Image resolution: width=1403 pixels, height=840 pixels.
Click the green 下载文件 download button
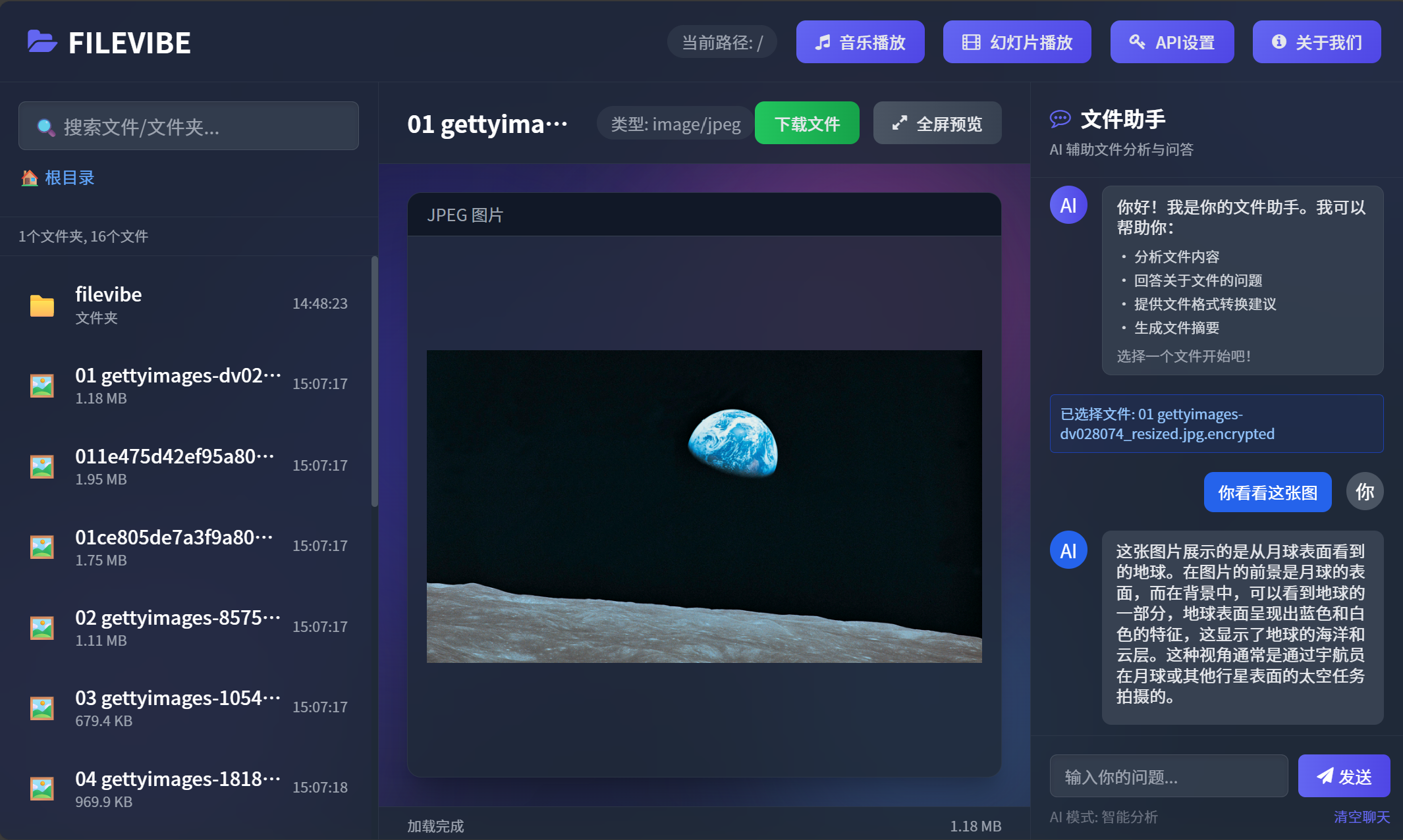click(806, 123)
